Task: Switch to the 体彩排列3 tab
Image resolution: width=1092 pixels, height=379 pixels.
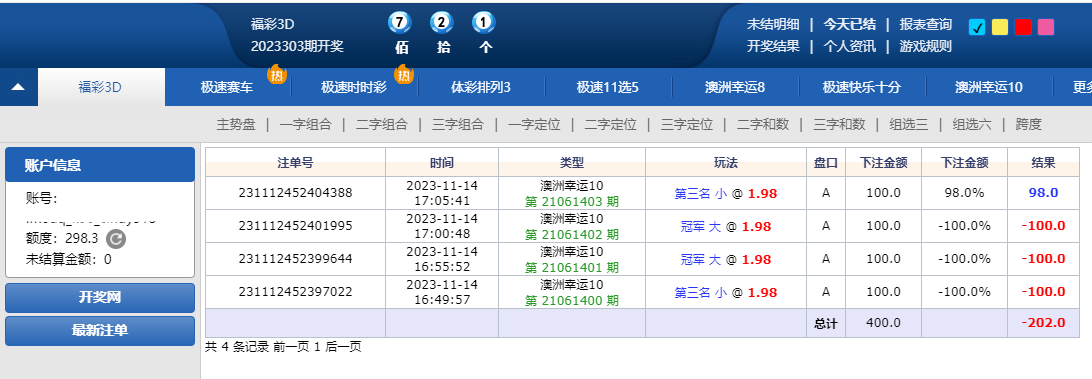Action: [x=481, y=87]
